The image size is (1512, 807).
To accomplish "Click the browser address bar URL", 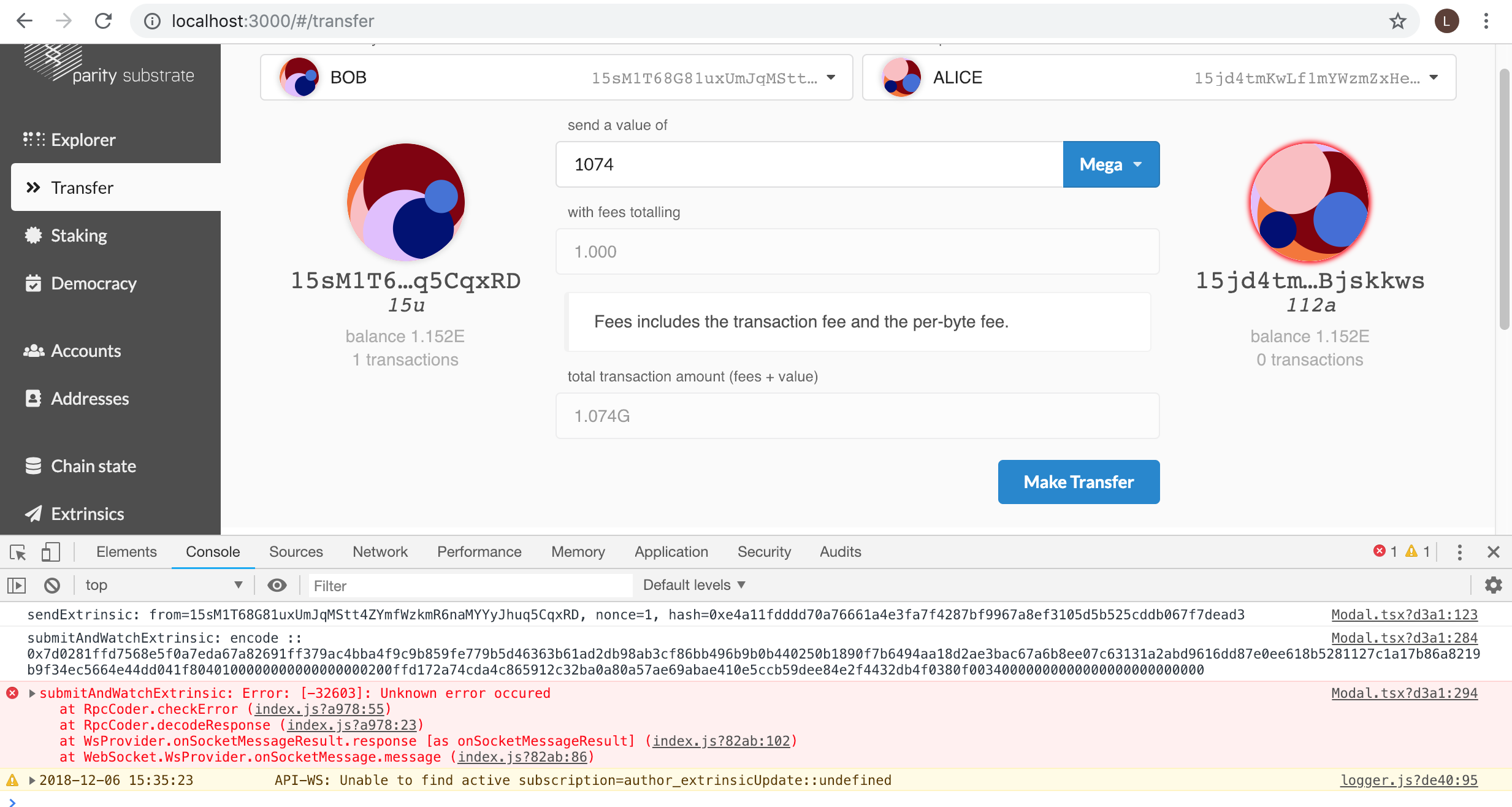I will point(273,21).
